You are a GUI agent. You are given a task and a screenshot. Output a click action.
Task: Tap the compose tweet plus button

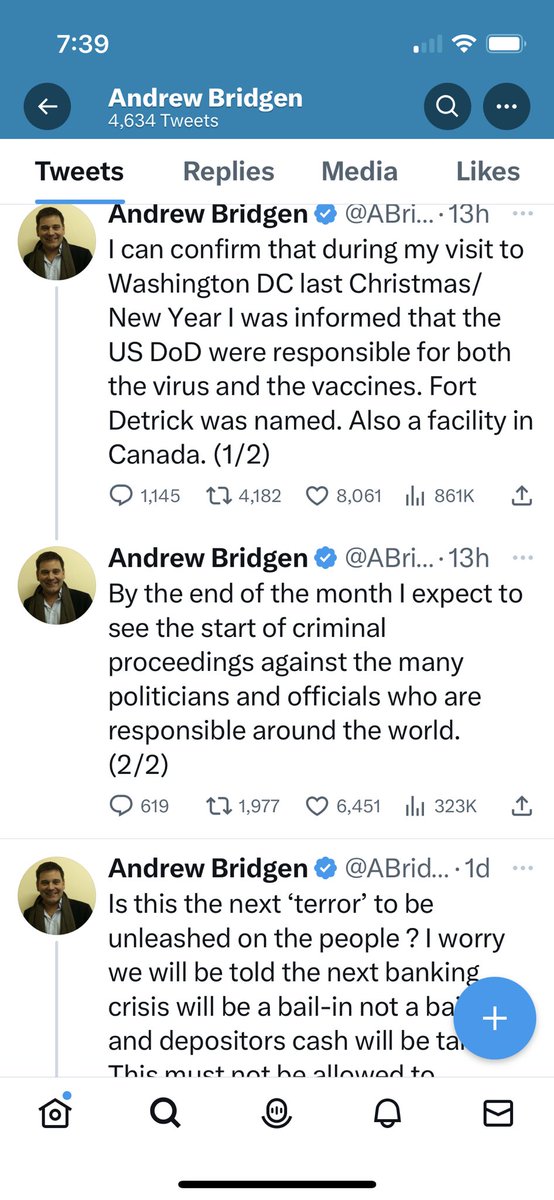coord(495,1018)
